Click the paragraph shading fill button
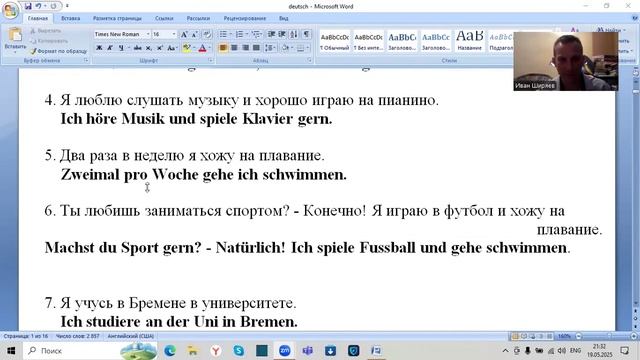The image size is (640, 360). (x=286, y=48)
